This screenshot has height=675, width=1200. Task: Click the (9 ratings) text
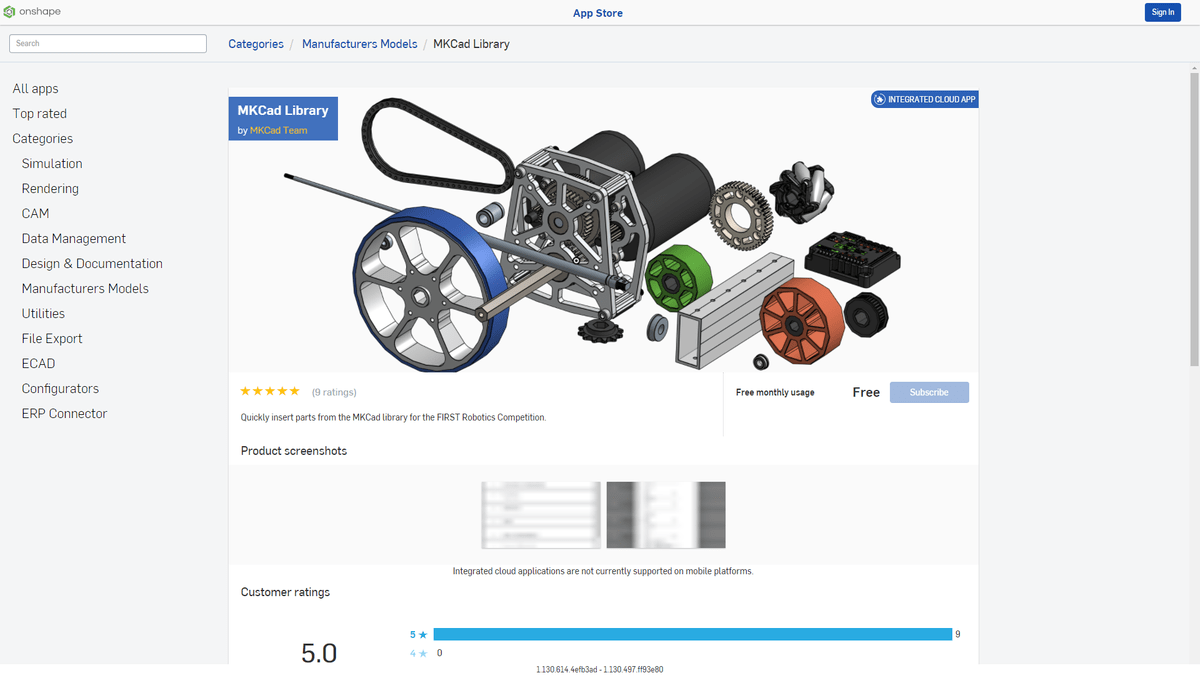[x=334, y=392]
